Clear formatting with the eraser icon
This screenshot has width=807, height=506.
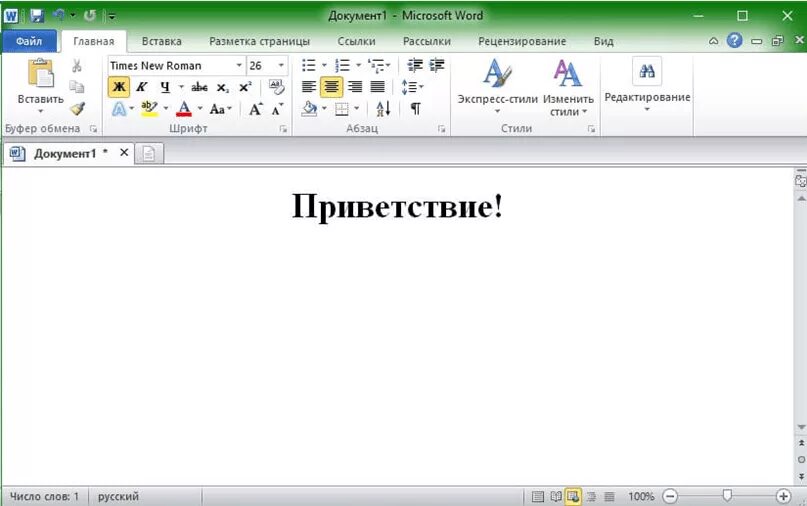[x=276, y=87]
